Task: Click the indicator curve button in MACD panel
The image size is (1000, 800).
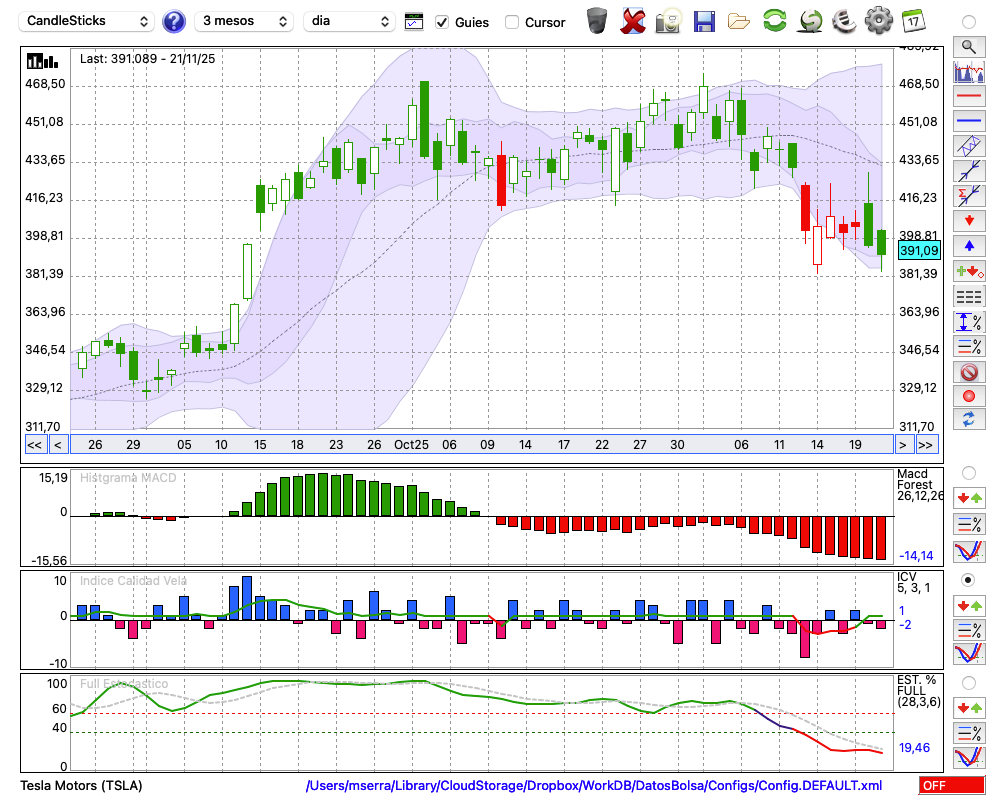Action: point(969,552)
